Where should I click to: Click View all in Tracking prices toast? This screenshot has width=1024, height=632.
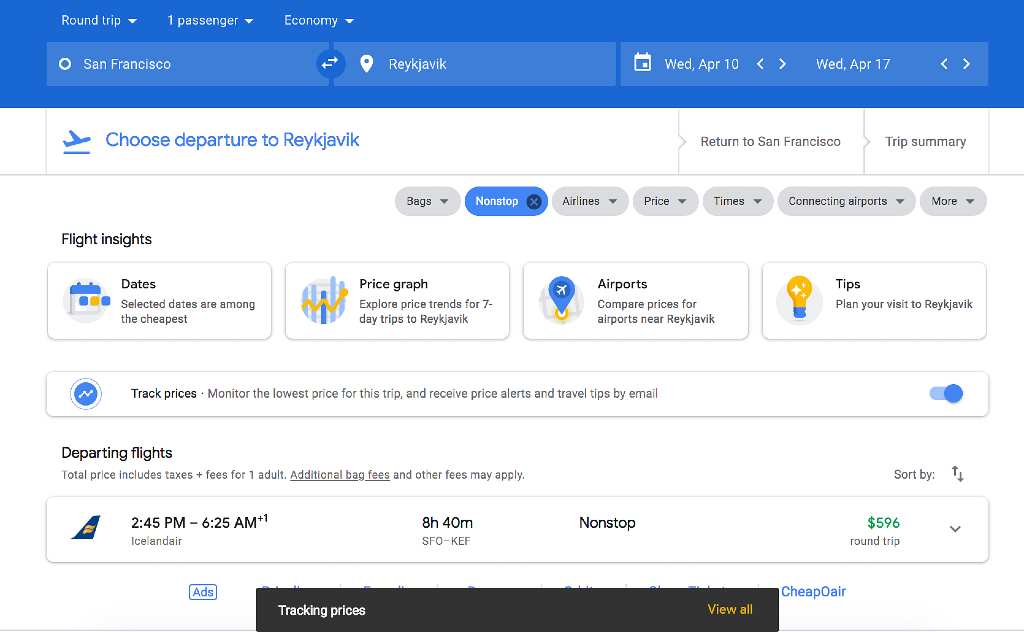point(730,609)
